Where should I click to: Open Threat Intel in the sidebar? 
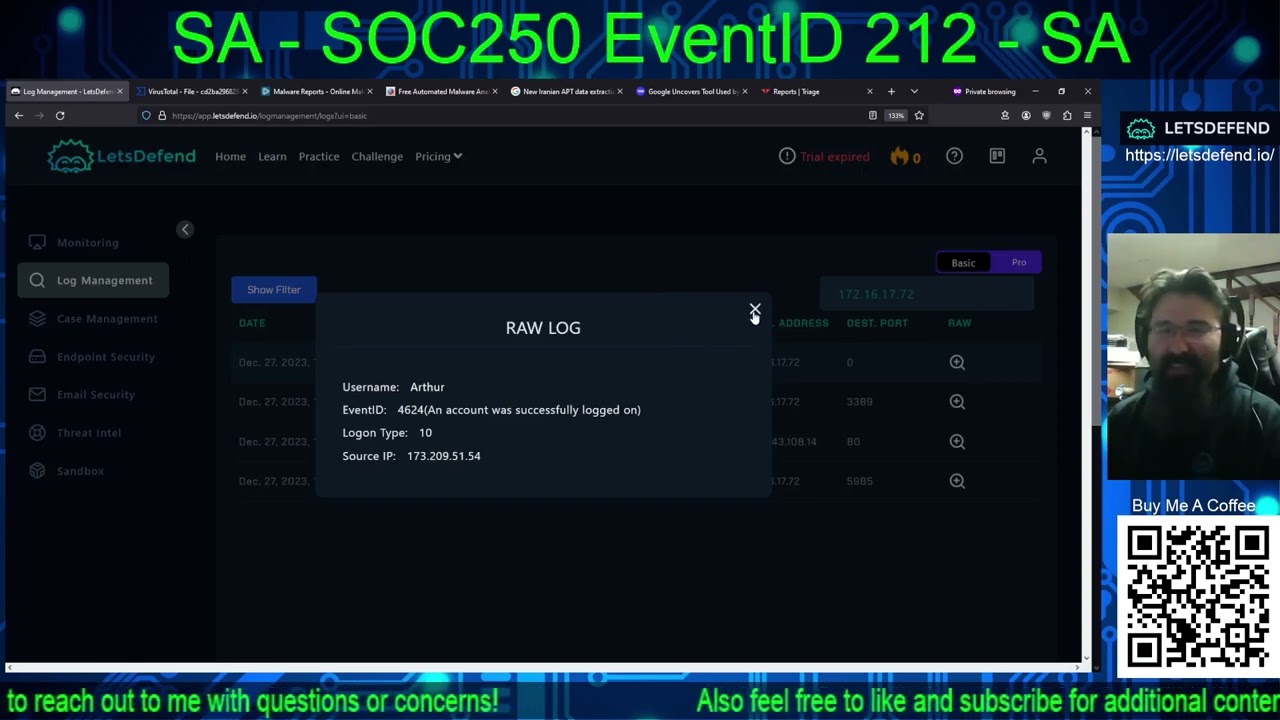(x=93, y=433)
